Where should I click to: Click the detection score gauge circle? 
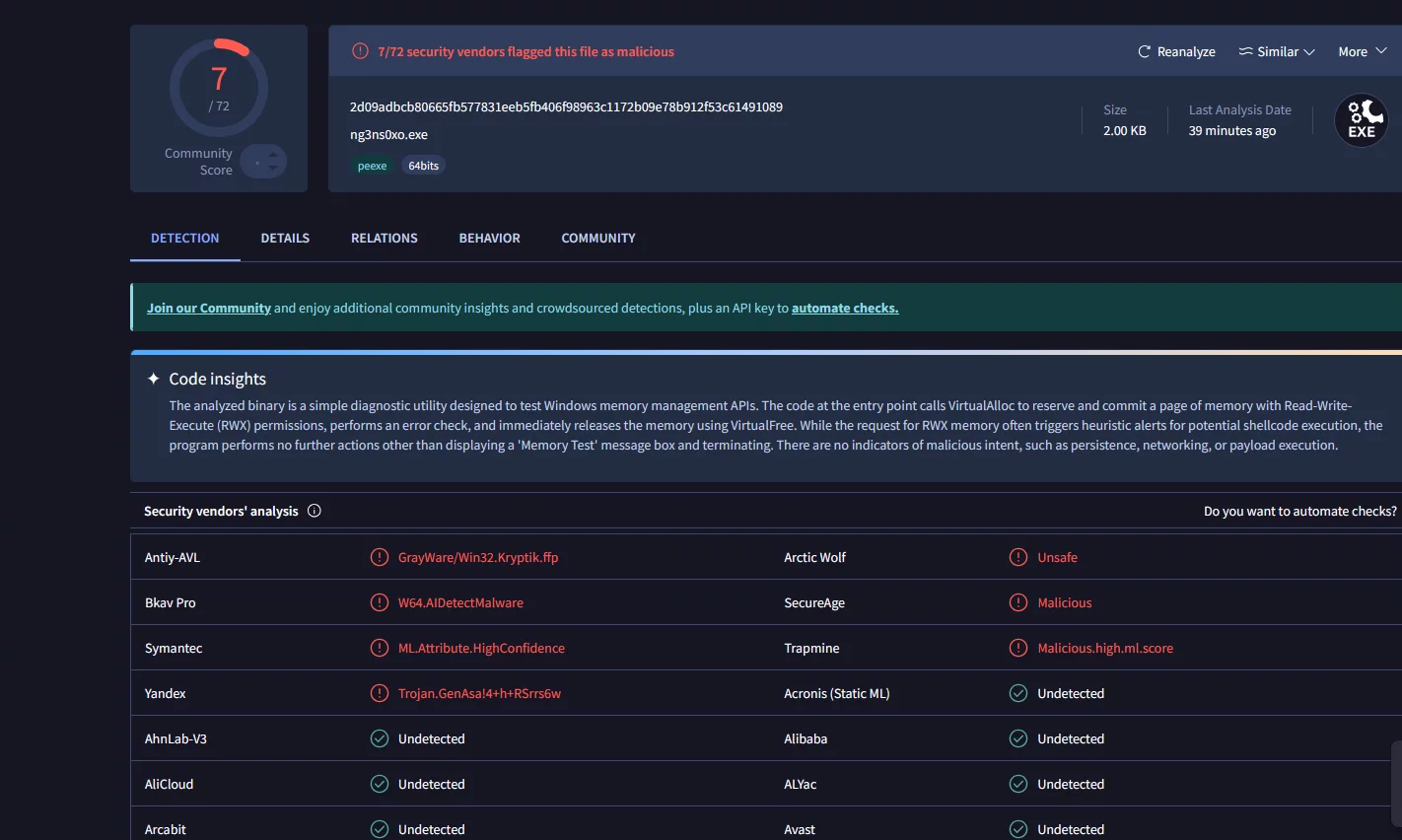coord(219,89)
